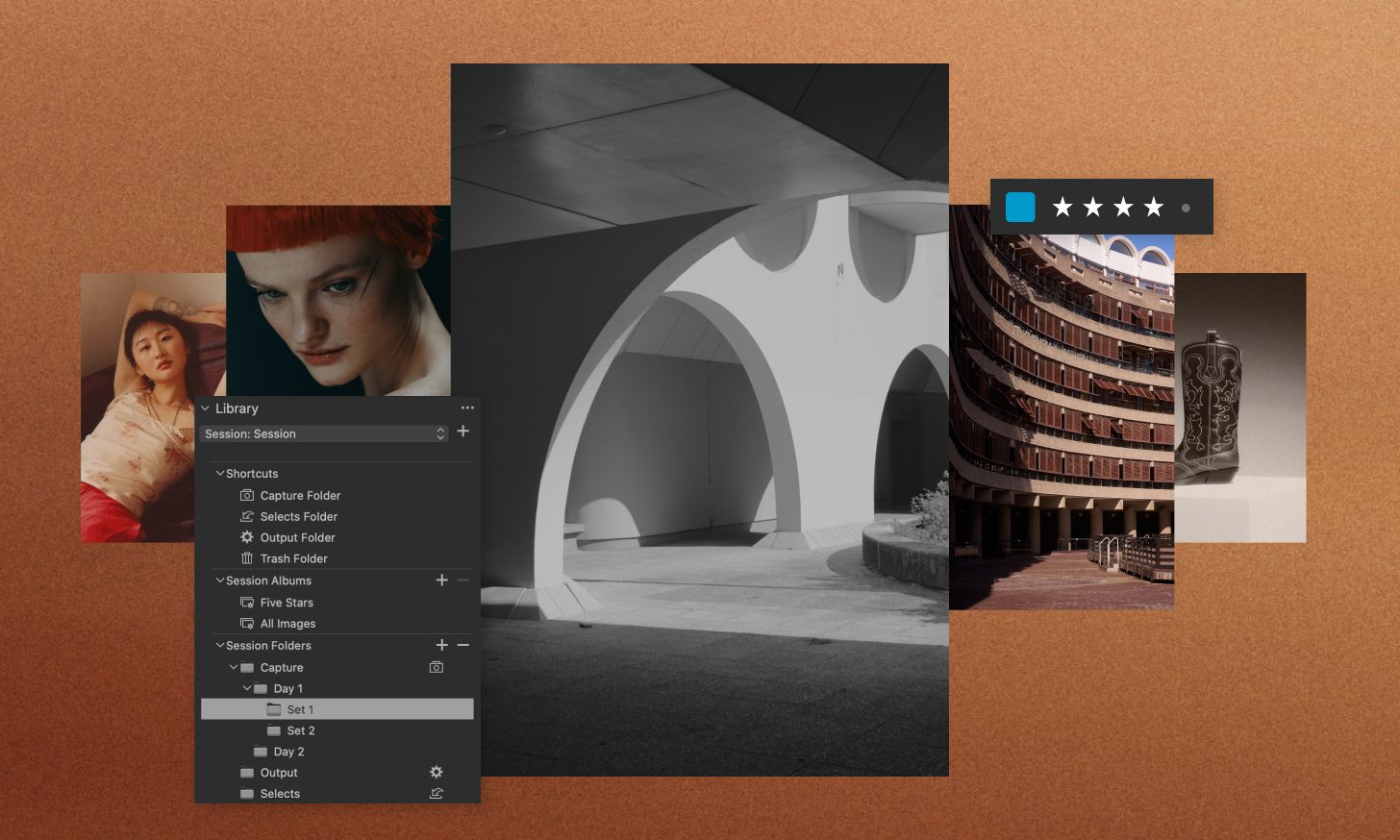Click the camera badge next to Capture folder
Viewport: 1400px width, 840px height.
click(436, 667)
